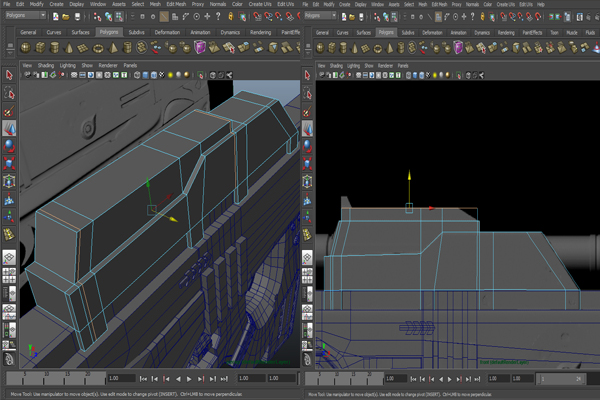The height and width of the screenshot is (400, 600).
Task: Create a polygon cone in left window shelf
Action: (69, 48)
